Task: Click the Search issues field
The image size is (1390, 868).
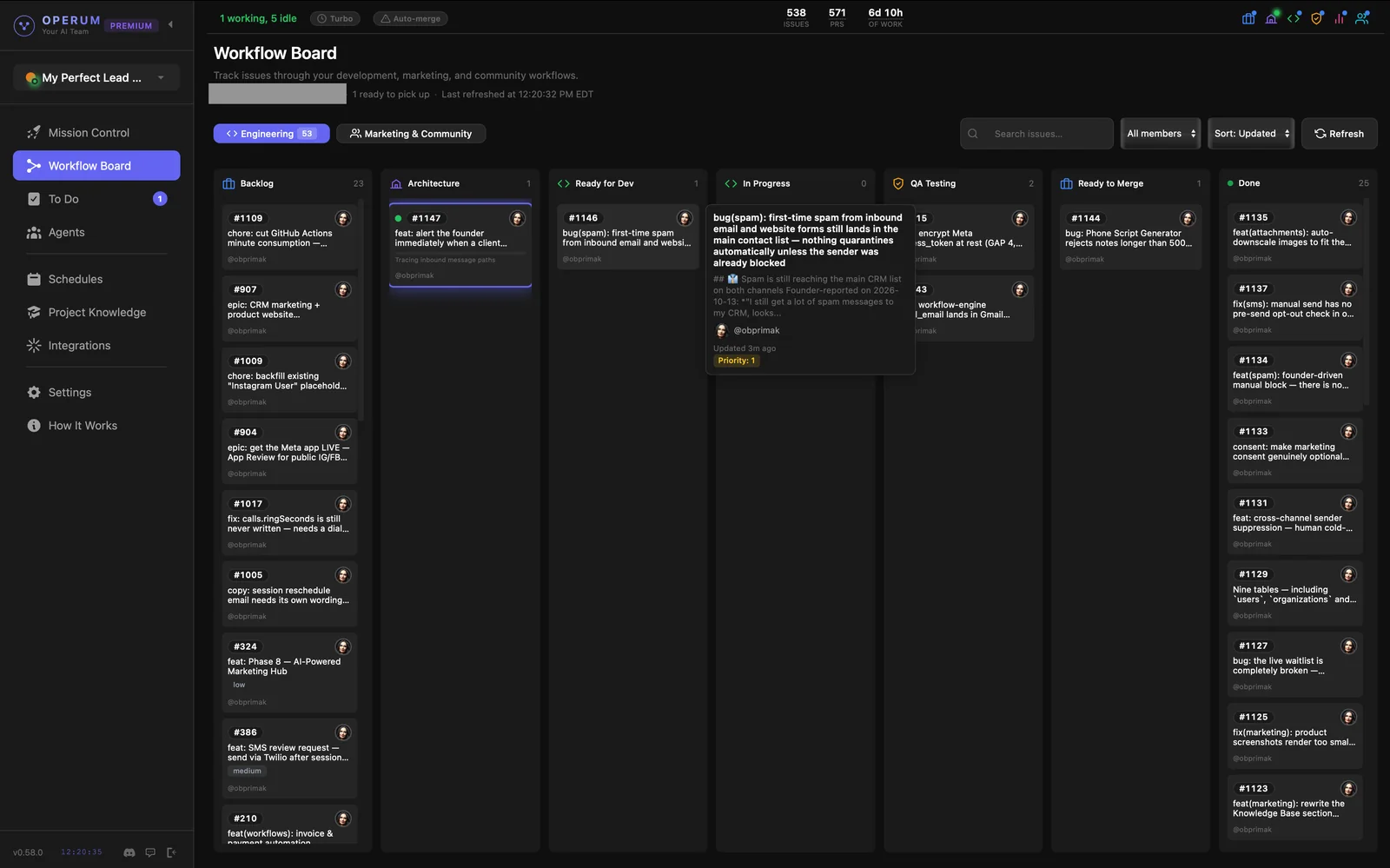Action: [1036, 134]
